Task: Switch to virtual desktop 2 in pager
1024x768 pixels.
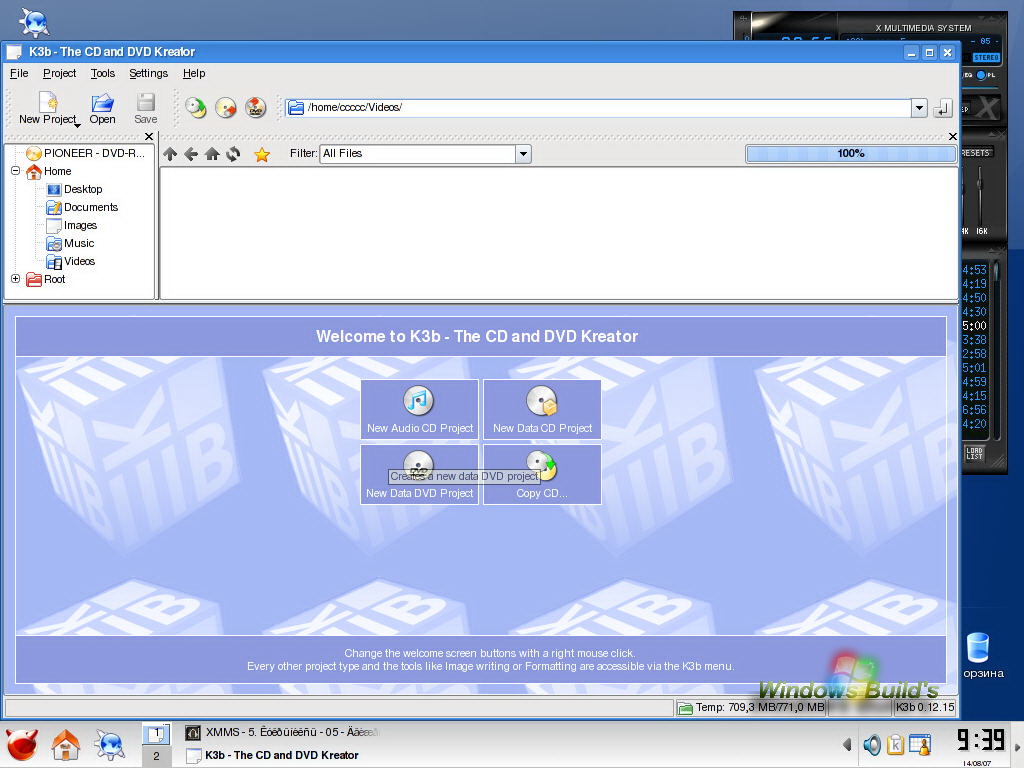Action: click(156, 756)
